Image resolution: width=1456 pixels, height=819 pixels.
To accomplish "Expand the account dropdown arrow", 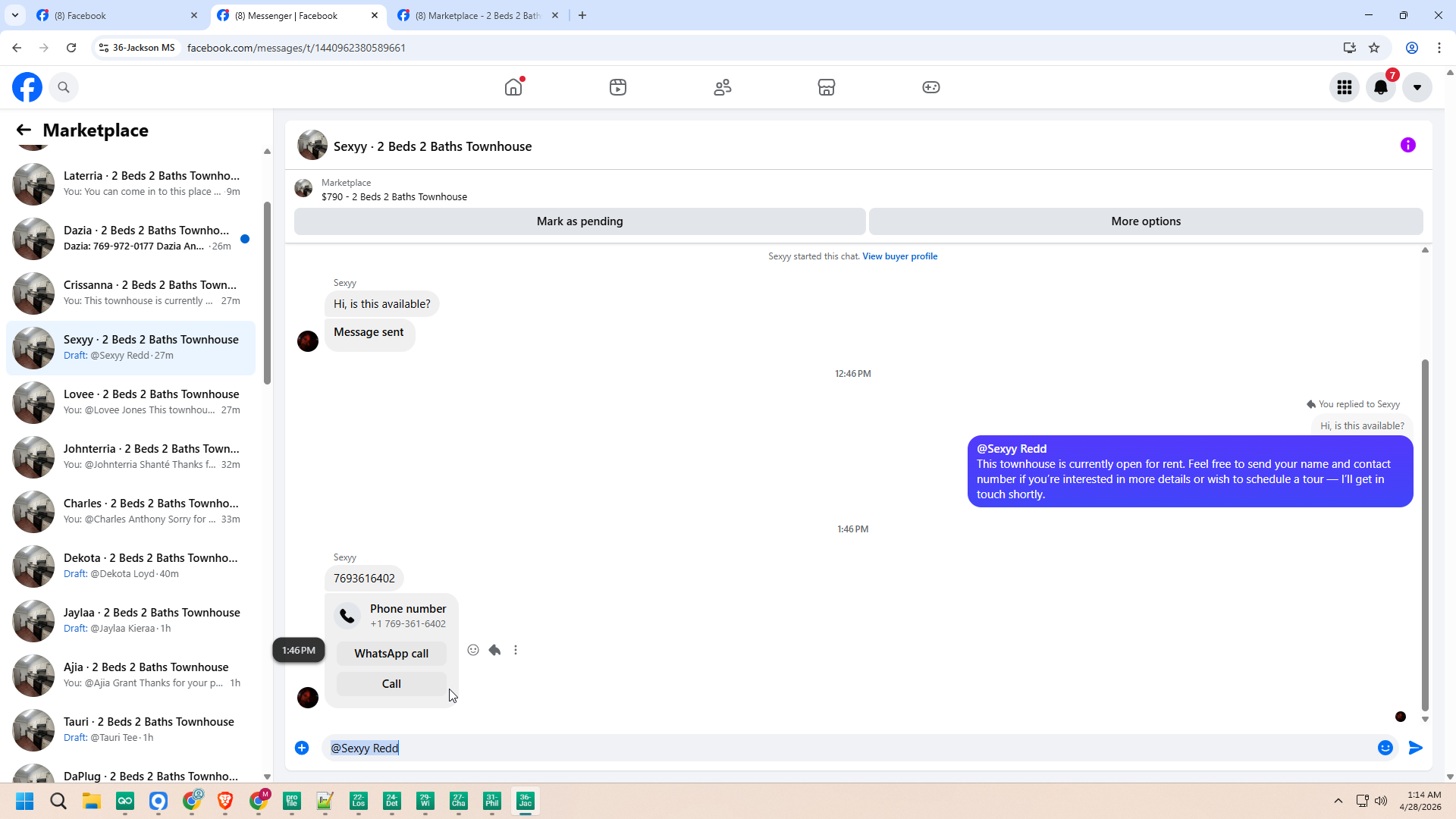I will pos(1417,87).
